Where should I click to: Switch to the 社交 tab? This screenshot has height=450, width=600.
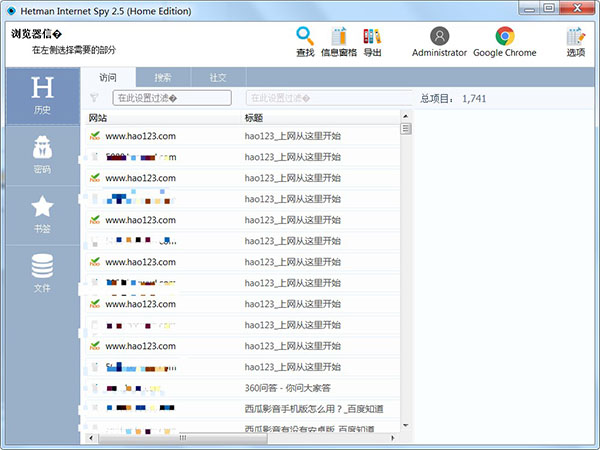218,78
